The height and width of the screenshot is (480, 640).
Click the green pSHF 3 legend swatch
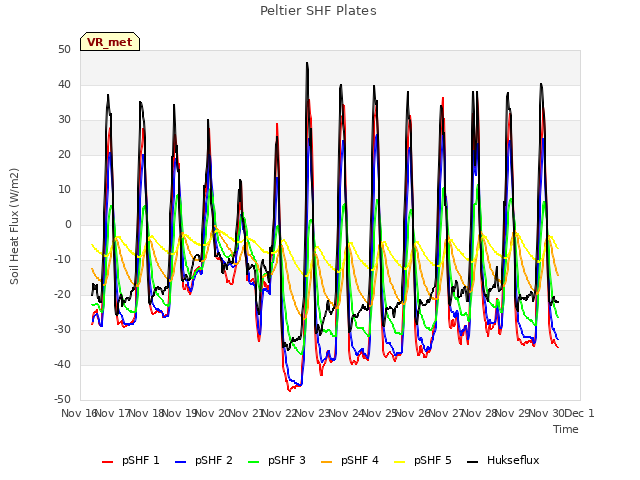pyautogui.click(x=253, y=462)
